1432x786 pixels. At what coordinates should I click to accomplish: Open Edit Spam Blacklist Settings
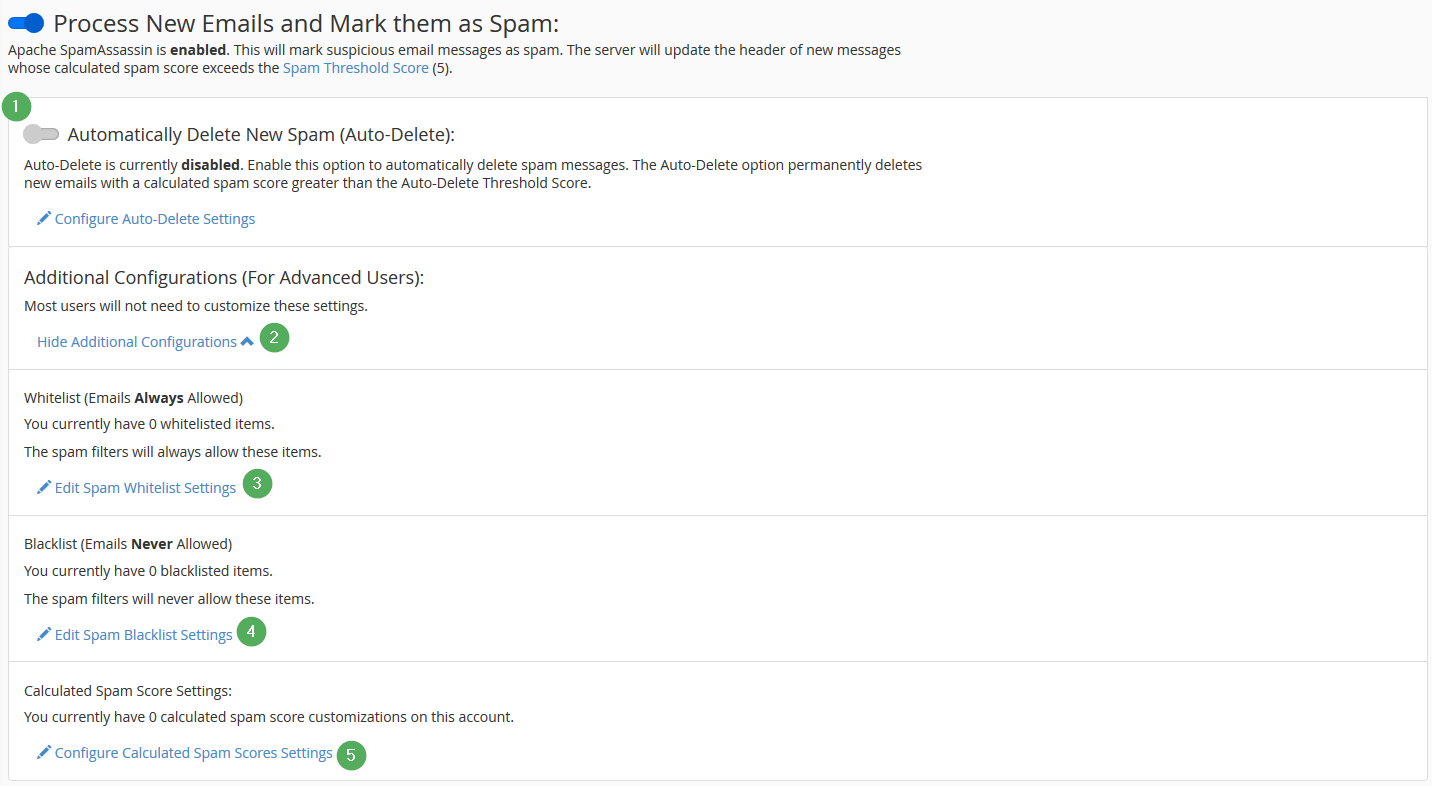[144, 635]
